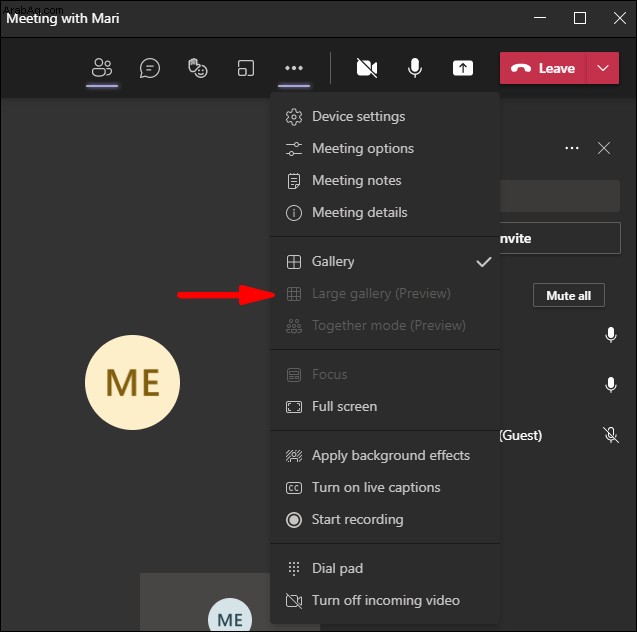
Task: Select Together mode (Preview) option
Action: point(385,326)
